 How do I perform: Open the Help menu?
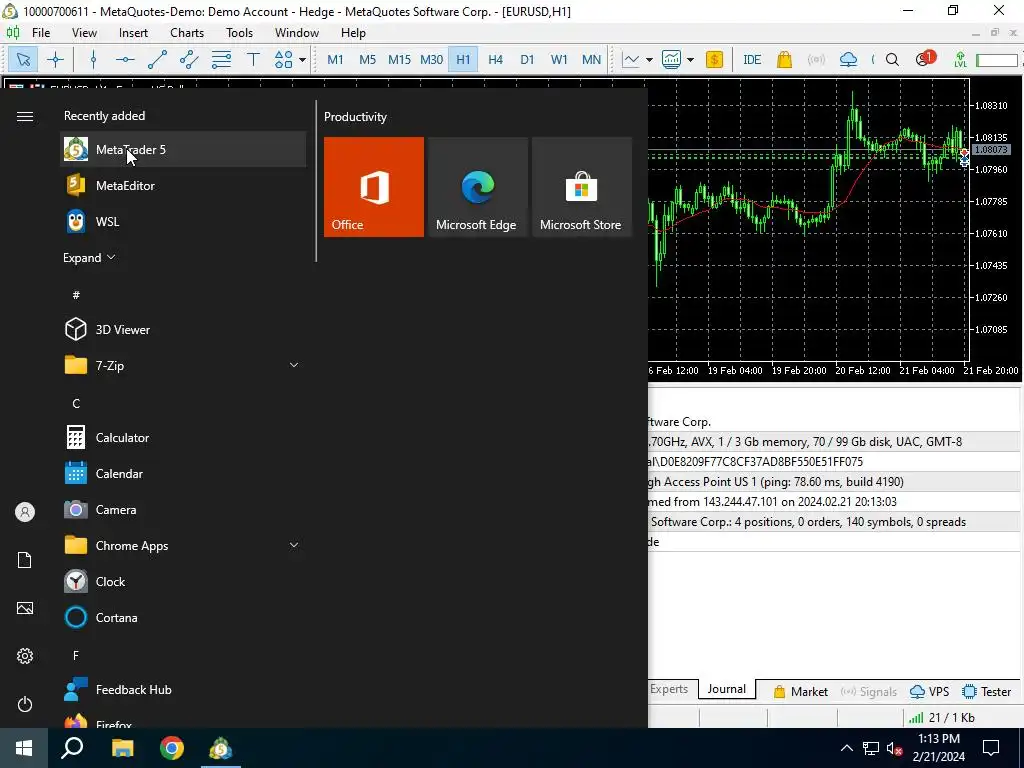point(353,33)
